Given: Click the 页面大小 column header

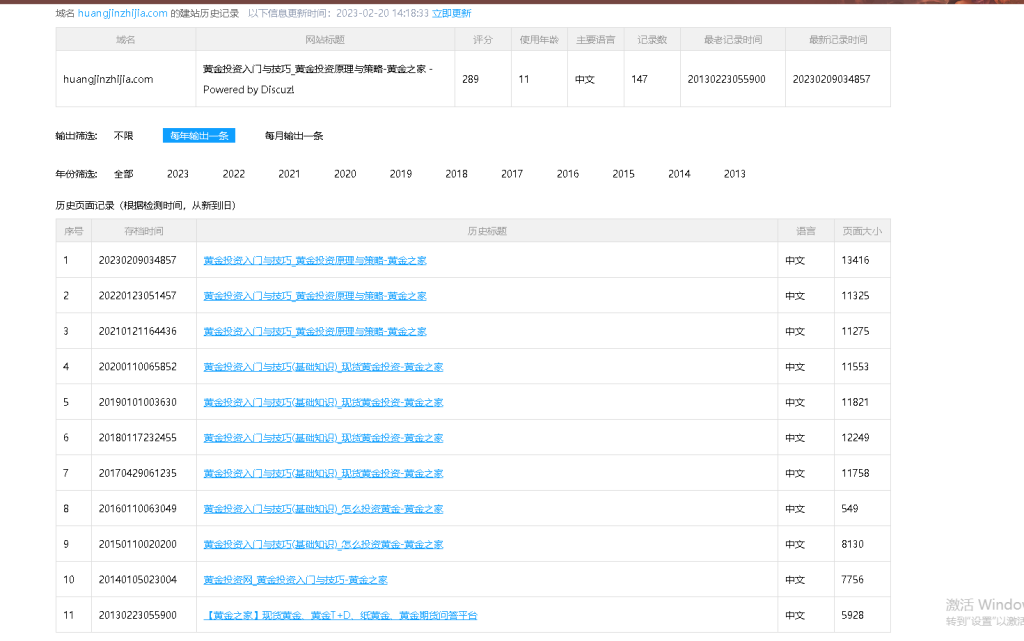Looking at the screenshot, I should (x=862, y=231).
